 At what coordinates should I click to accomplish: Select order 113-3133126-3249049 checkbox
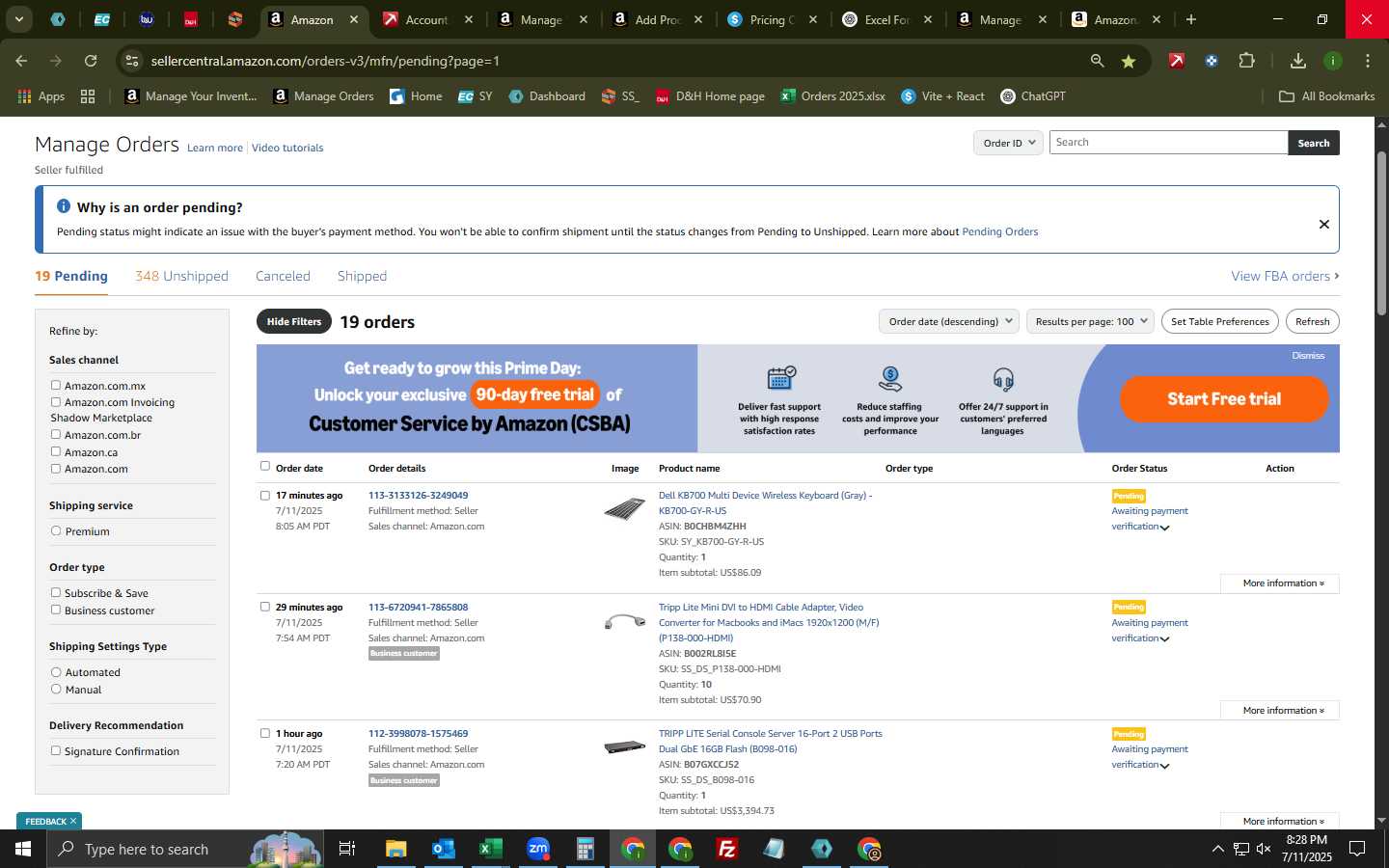(265, 495)
